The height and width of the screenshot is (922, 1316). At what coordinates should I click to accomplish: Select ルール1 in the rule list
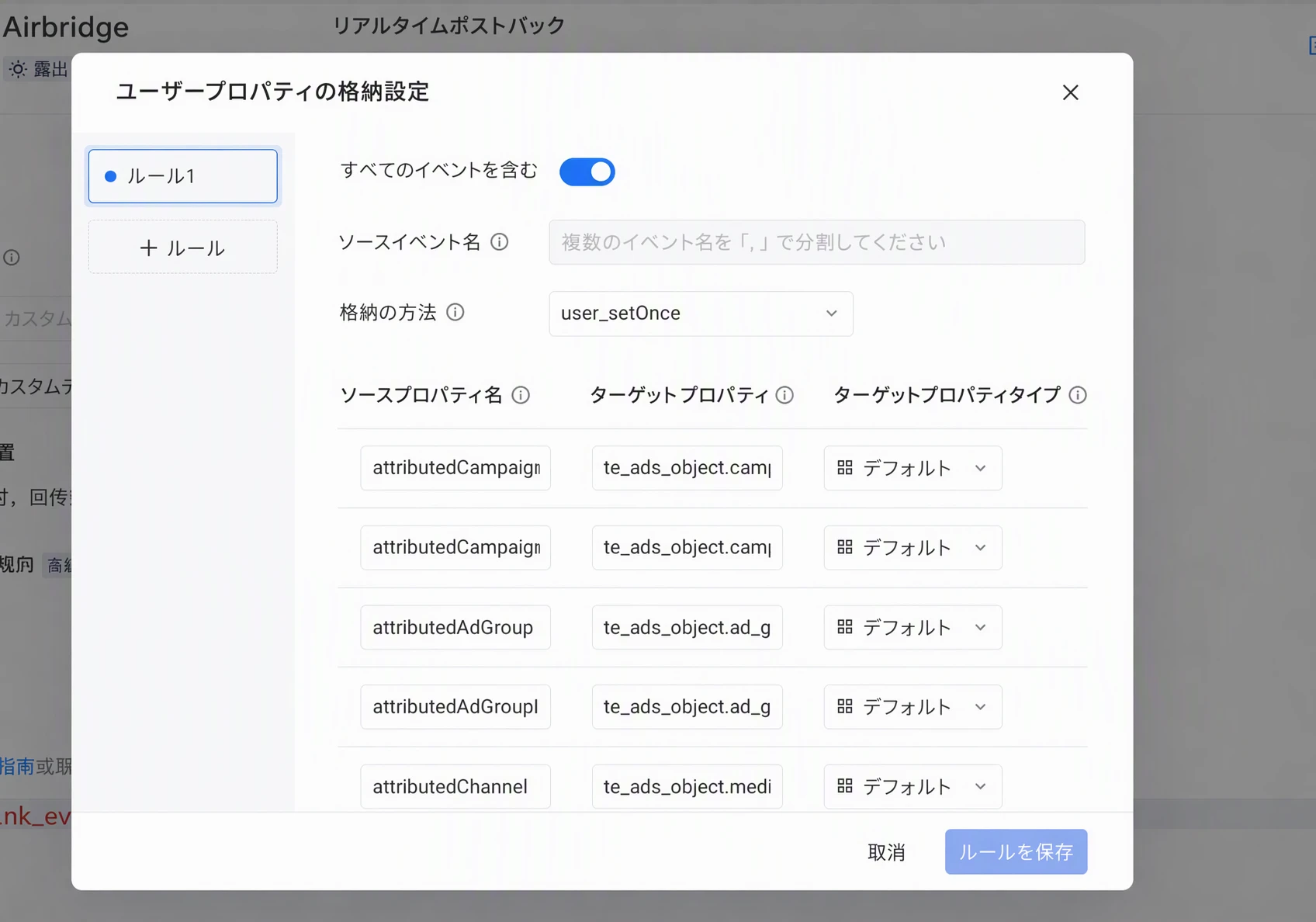click(x=182, y=176)
